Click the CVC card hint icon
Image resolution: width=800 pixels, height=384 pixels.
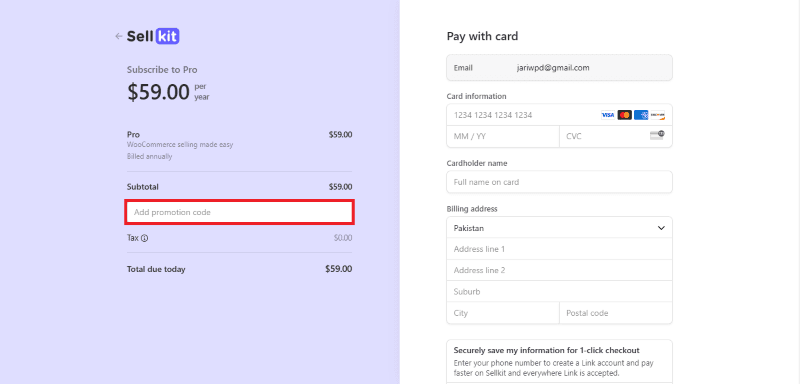click(x=657, y=136)
